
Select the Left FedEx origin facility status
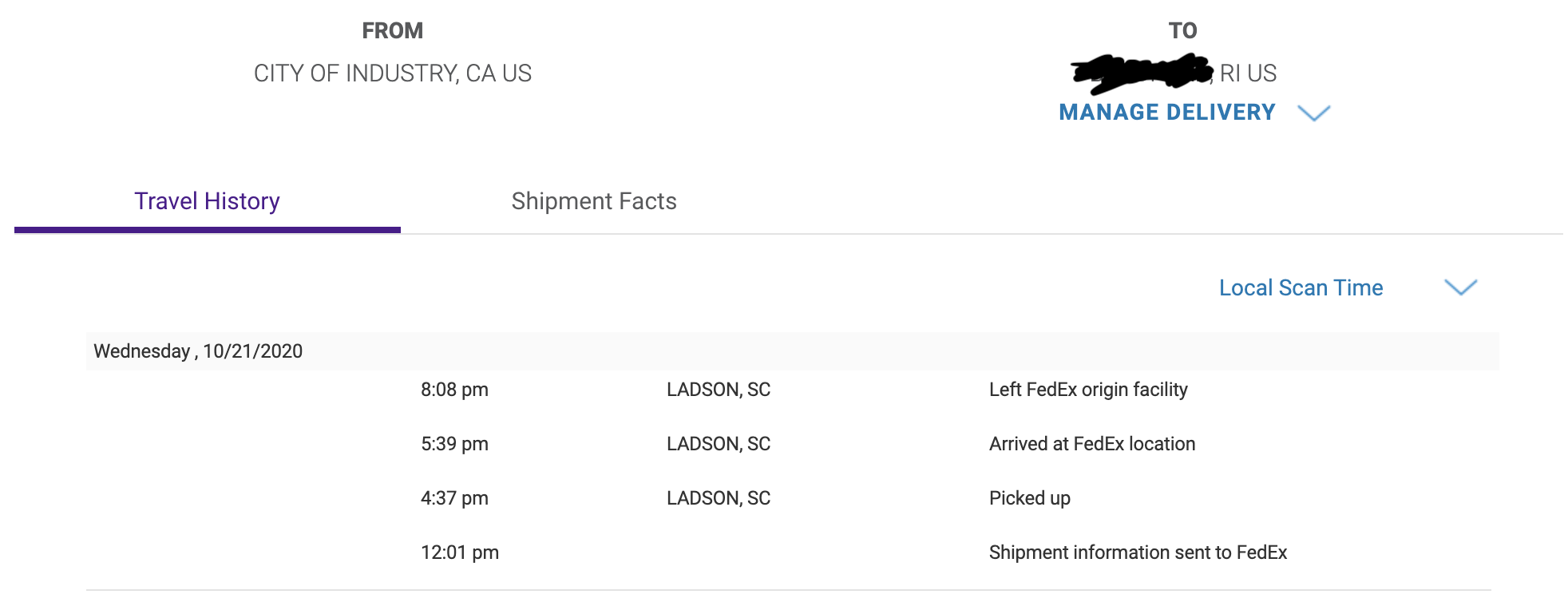(x=1088, y=390)
